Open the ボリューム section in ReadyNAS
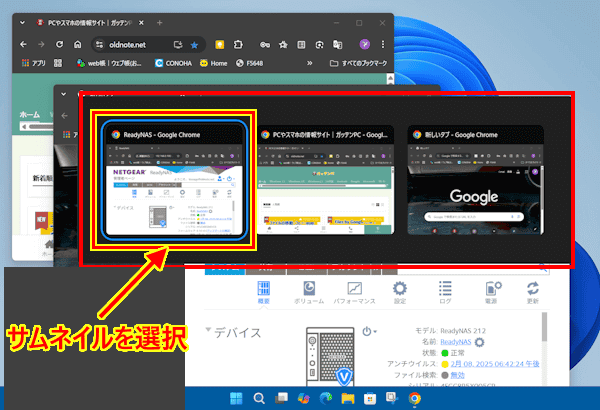Screen dimensions: 600x410 click(309, 292)
